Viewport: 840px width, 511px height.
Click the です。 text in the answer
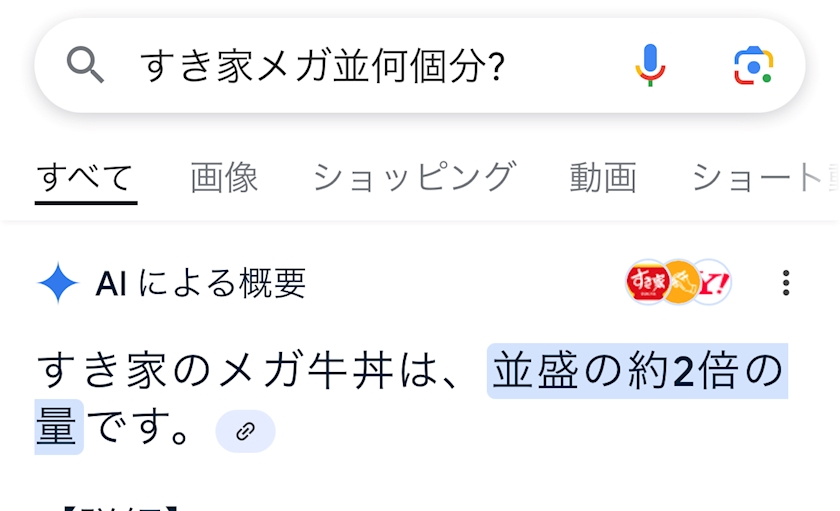click(x=142, y=428)
